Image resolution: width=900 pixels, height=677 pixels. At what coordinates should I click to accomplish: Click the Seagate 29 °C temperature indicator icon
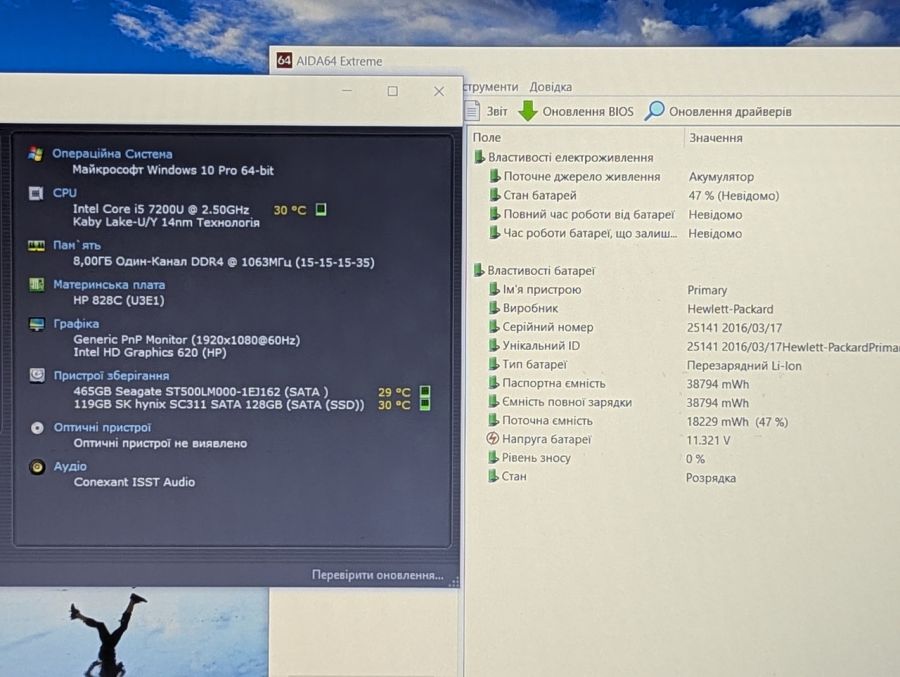[425, 392]
